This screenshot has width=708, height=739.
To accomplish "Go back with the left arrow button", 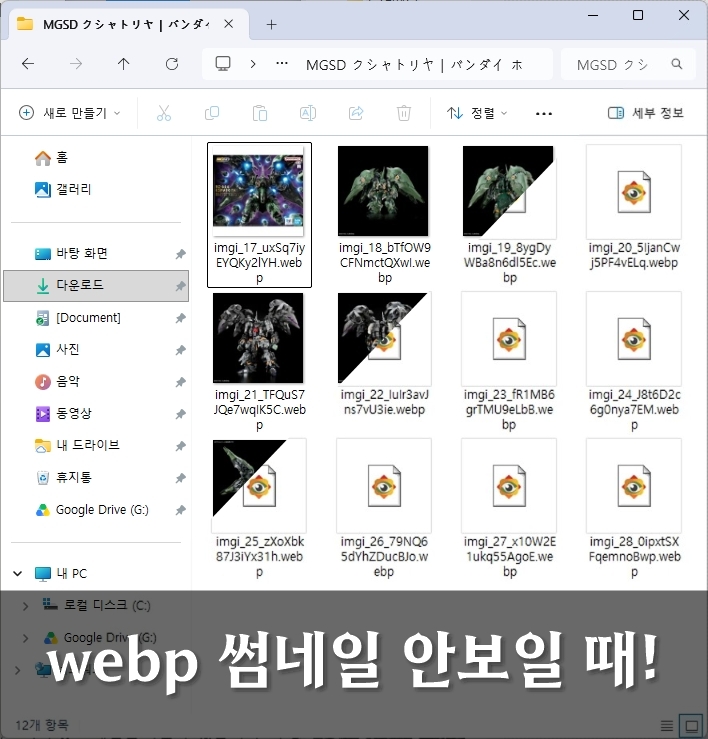I will coord(28,64).
